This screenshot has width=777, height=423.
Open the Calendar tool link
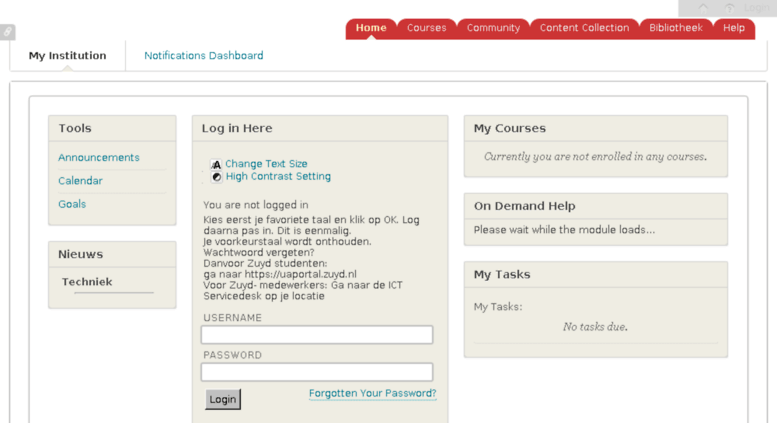pos(80,181)
